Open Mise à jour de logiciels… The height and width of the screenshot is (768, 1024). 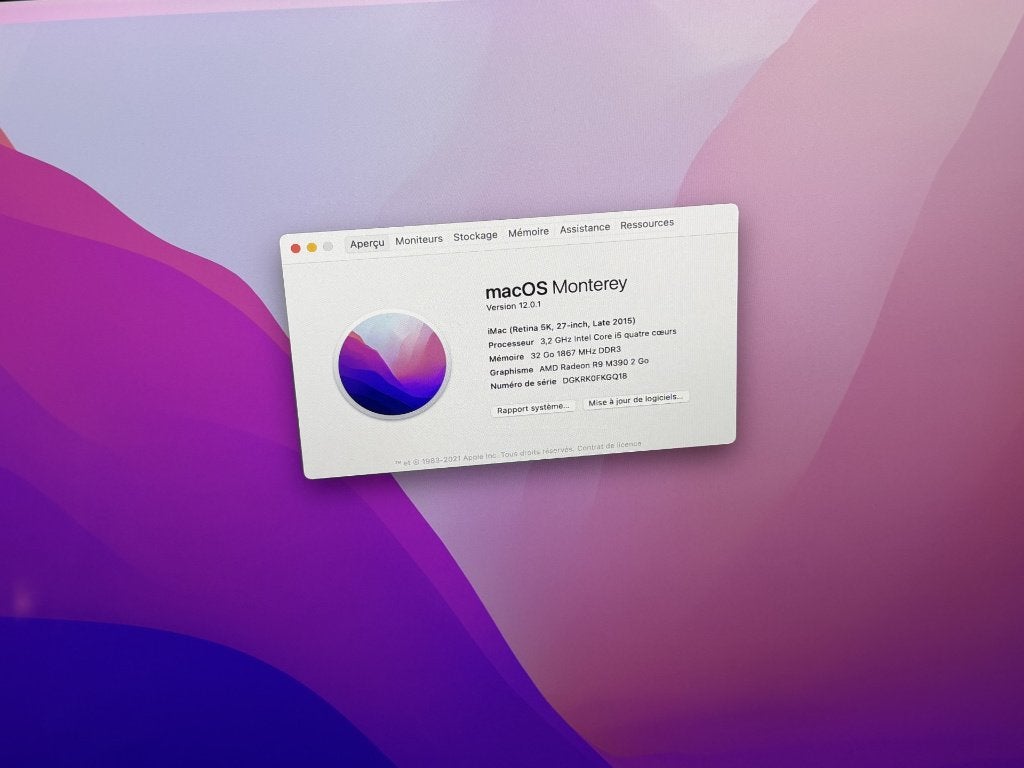pos(635,400)
